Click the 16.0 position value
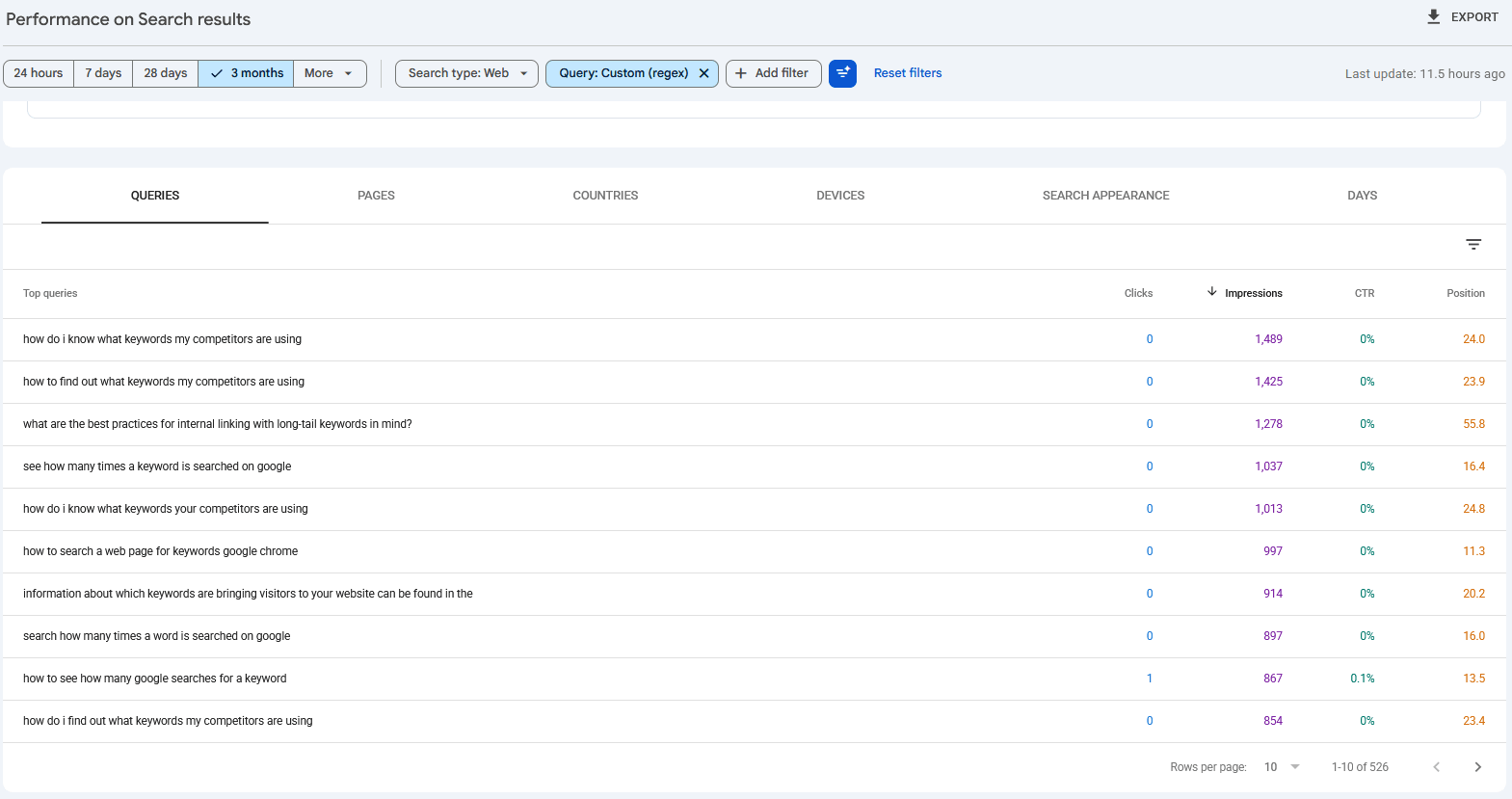The width and height of the screenshot is (1512, 799). [x=1473, y=636]
